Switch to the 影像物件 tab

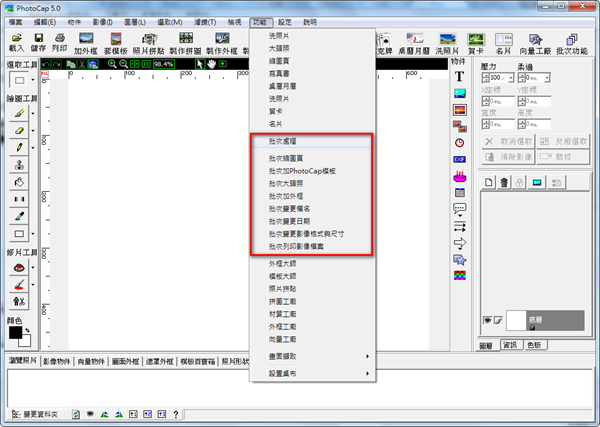click(57, 361)
